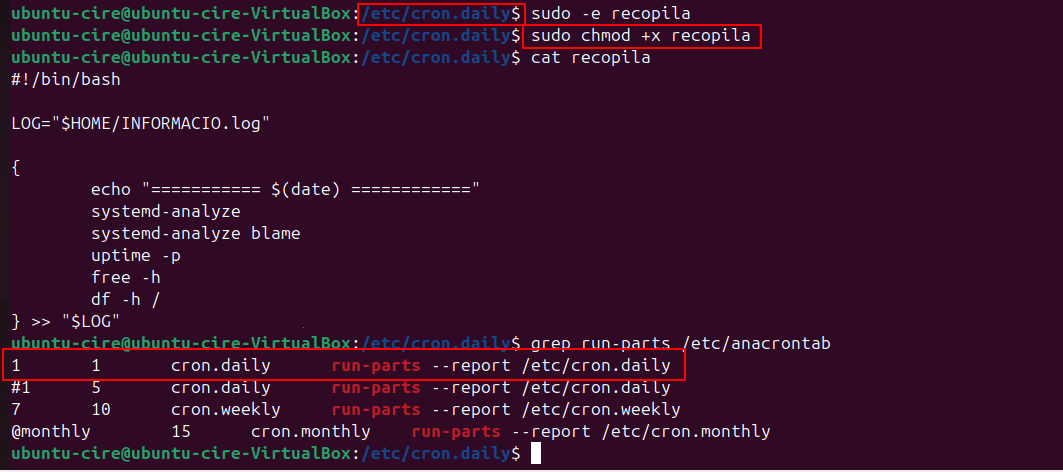Click the echo $(date) script line
Viewport: 1063px width, 472px height.
[286, 189]
